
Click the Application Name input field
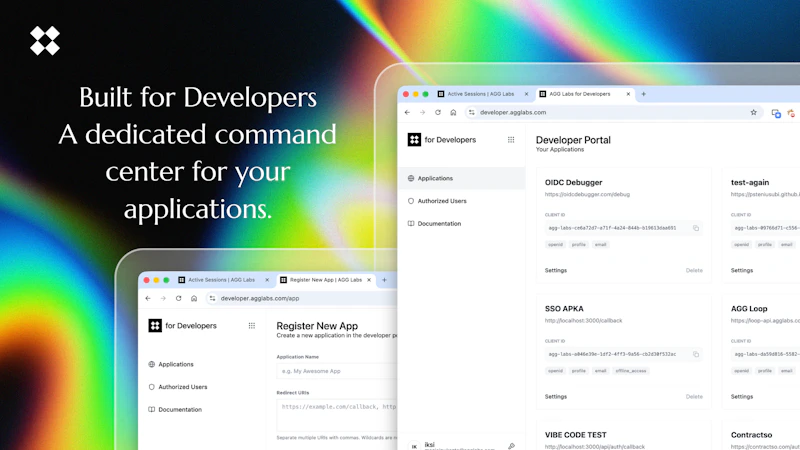click(x=337, y=371)
